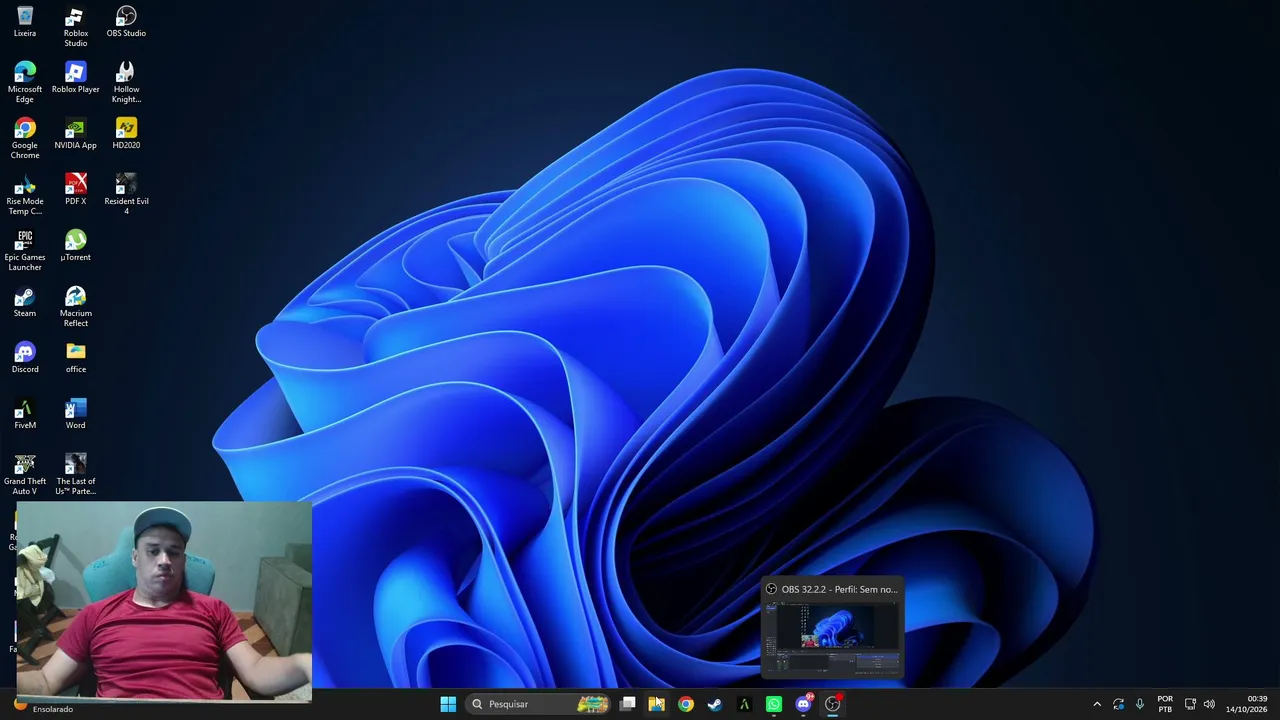Screen dimensions: 1280x720
Task: Select the Epic Games Launcher desktop icon
Action: point(25,251)
